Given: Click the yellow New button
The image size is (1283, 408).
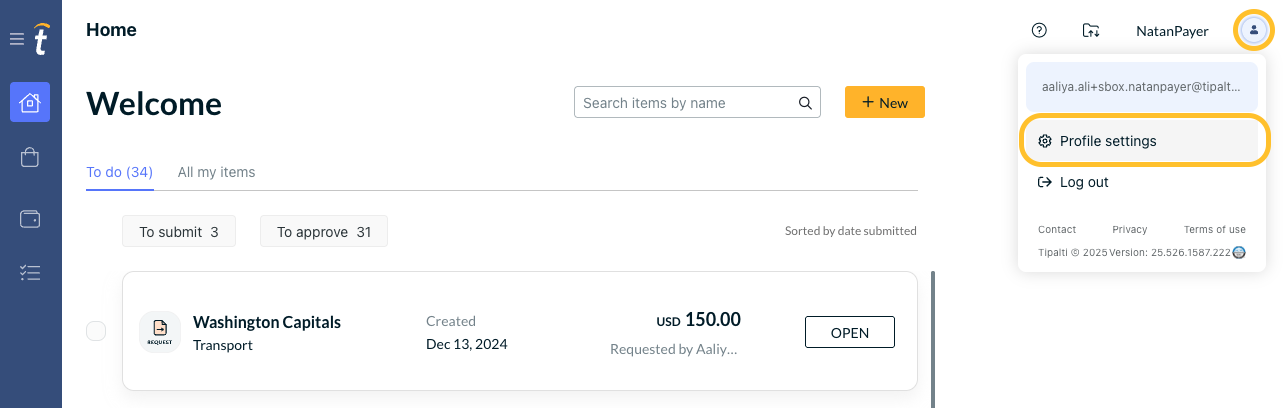Looking at the screenshot, I should (885, 102).
